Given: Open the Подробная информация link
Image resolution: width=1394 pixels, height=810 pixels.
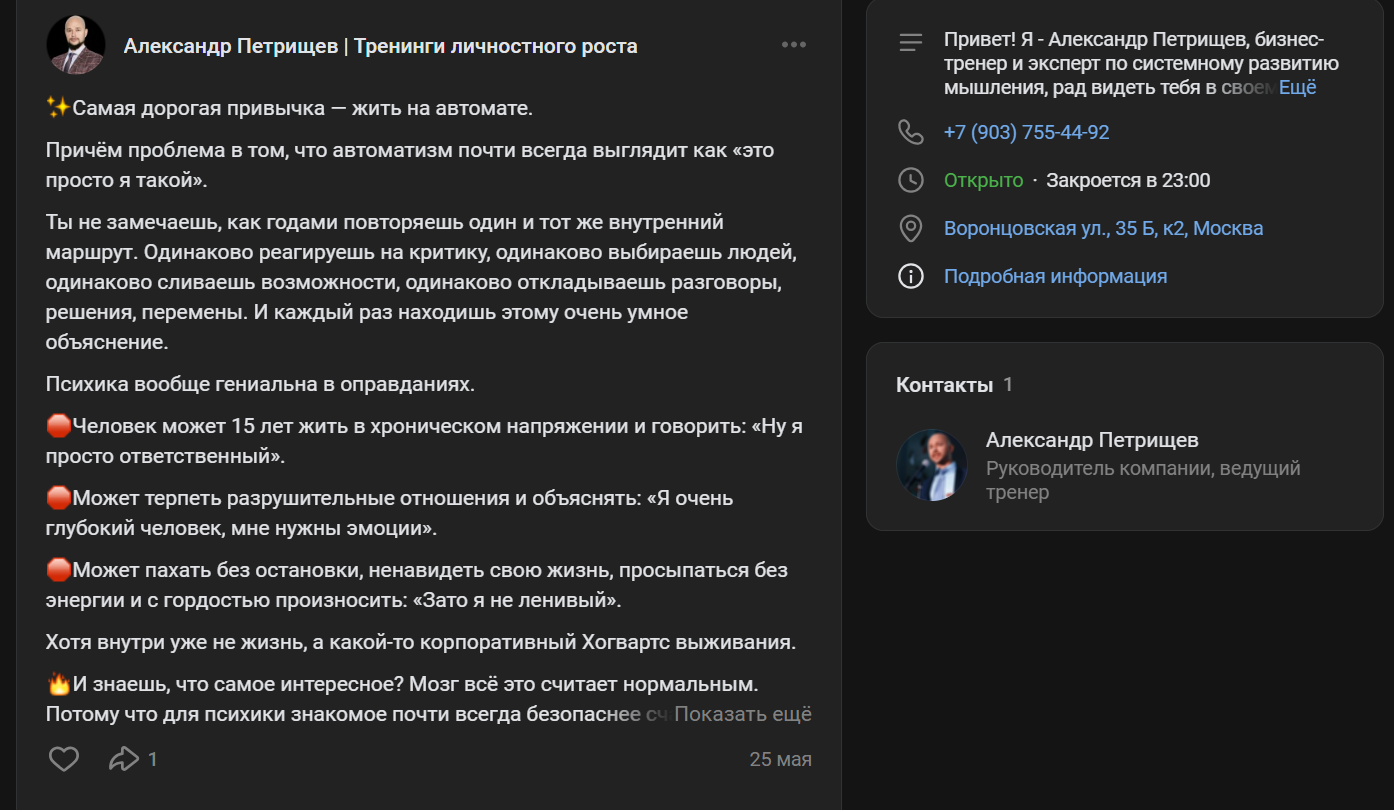Looking at the screenshot, I should point(1055,276).
